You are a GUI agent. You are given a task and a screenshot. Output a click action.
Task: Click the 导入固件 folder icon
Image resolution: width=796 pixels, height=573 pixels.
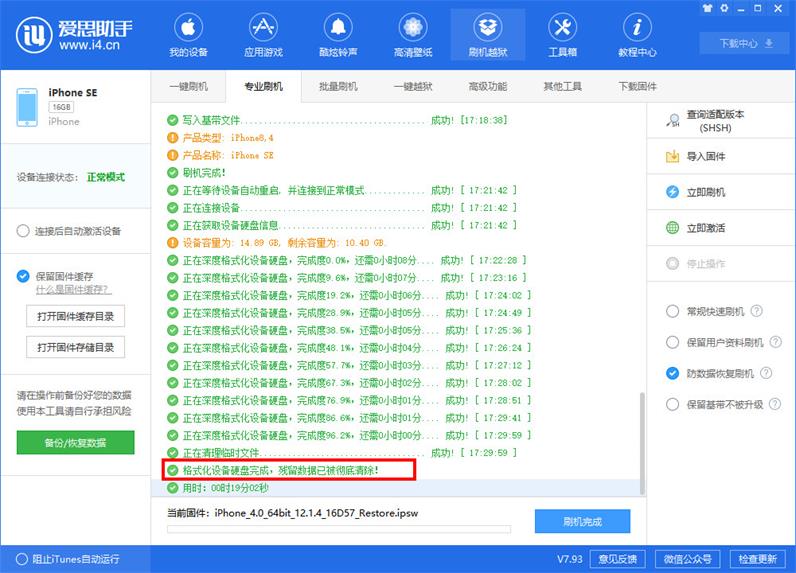[x=672, y=156]
